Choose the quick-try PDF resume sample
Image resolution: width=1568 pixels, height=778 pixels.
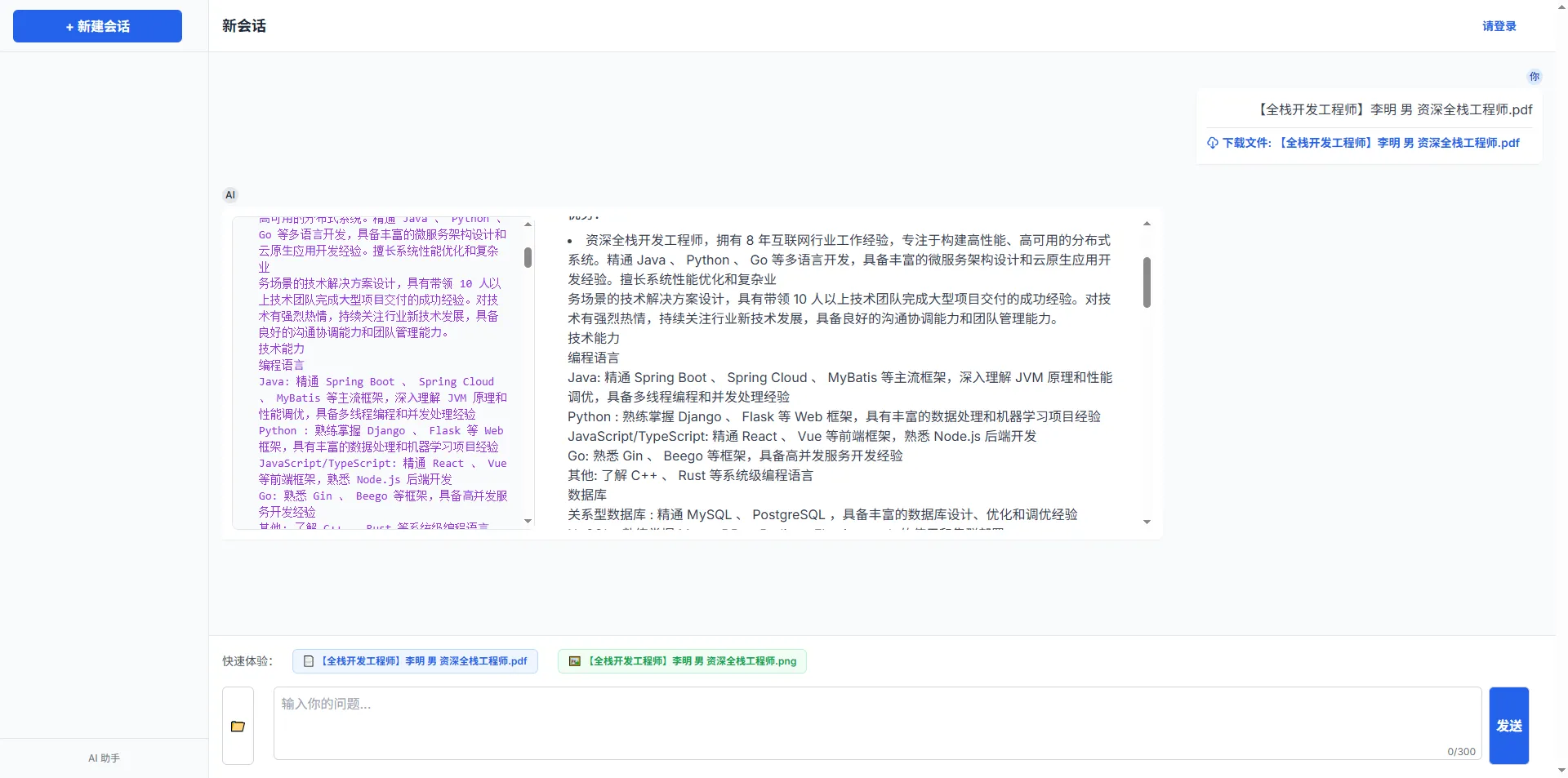tap(415, 661)
